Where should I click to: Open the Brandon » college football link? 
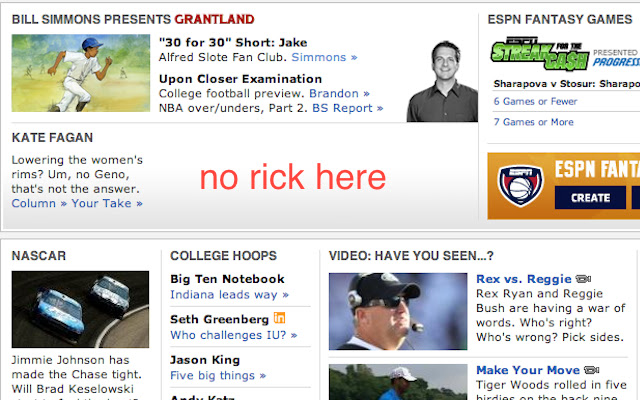339,93
